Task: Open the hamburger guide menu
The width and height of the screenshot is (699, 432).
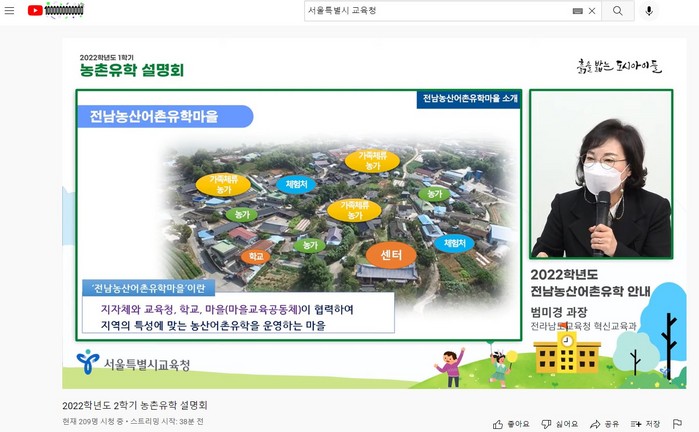Action: (10, 10)
